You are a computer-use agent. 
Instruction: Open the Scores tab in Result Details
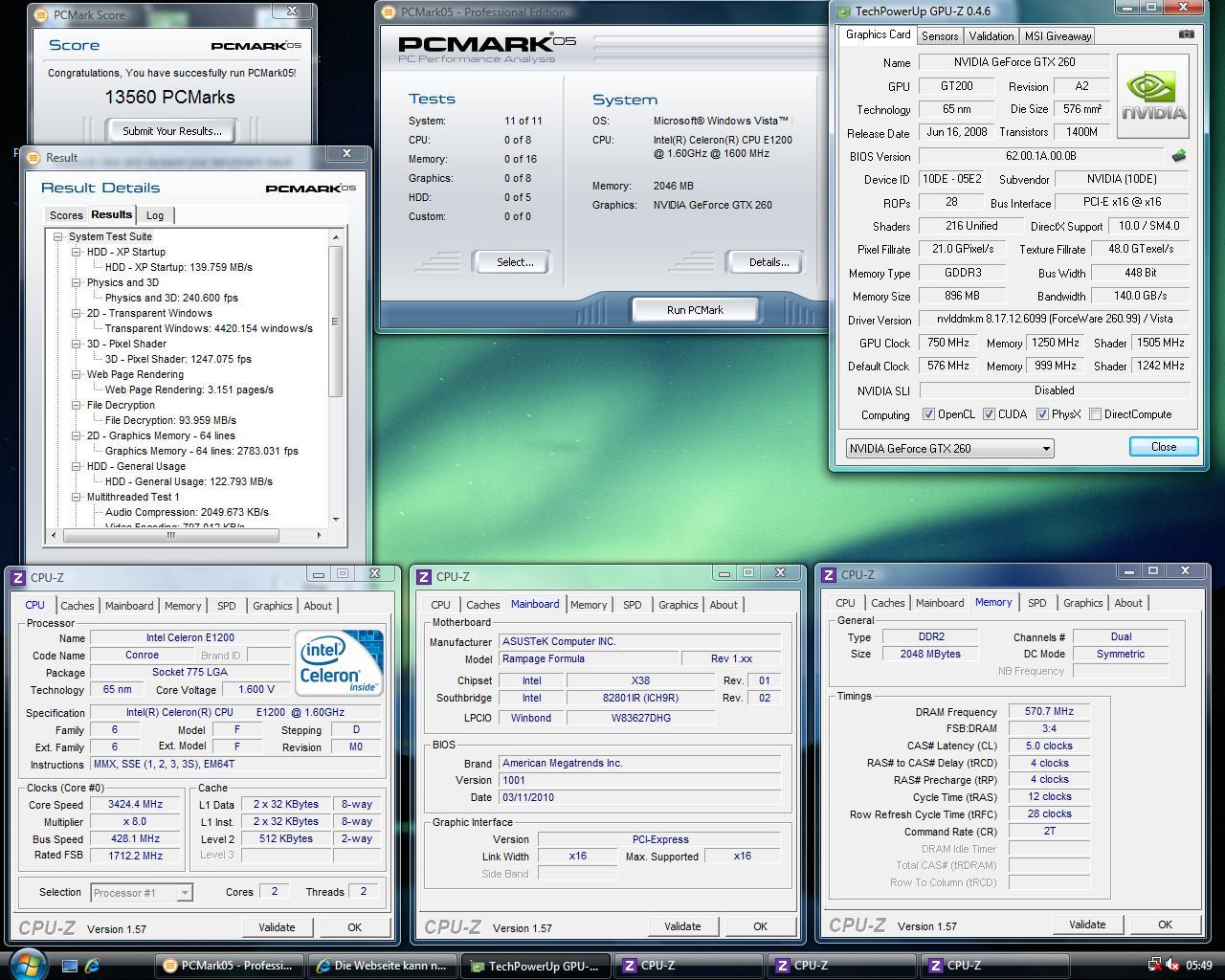point(66,215)
